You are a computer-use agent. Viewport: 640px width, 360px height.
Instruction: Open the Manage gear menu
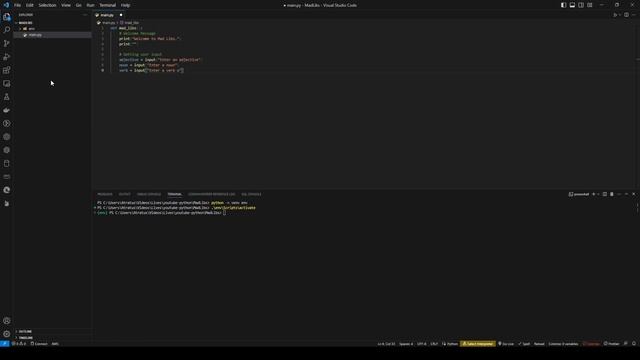[7, 334]
